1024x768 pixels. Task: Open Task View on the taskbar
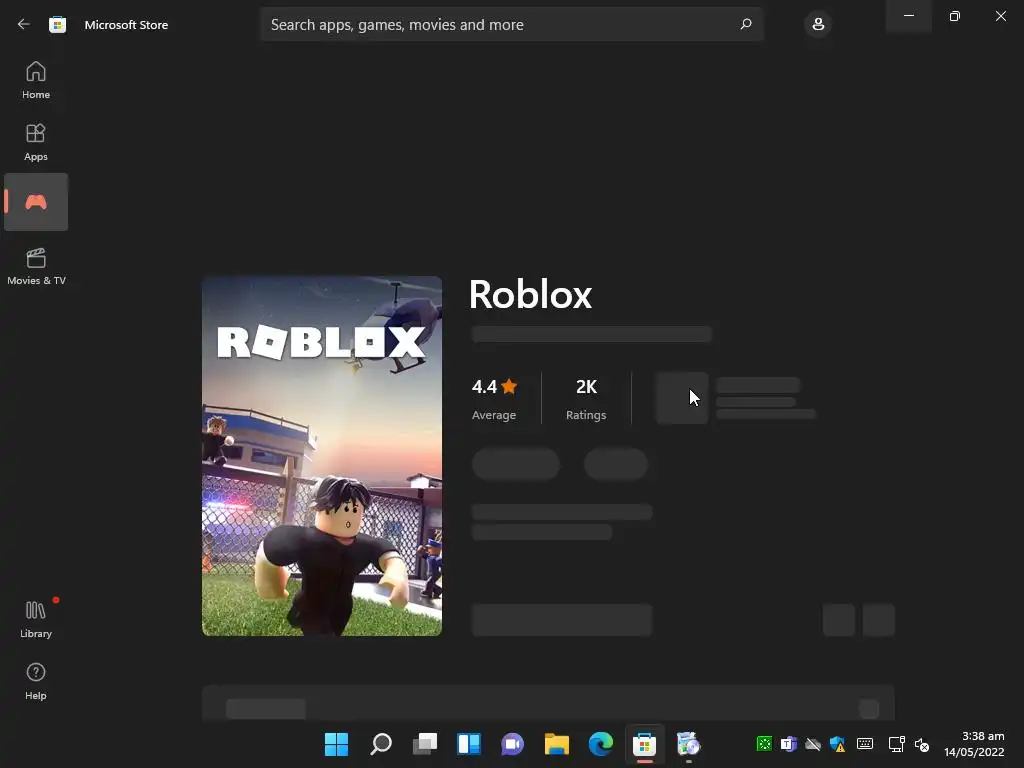[425, 744]
